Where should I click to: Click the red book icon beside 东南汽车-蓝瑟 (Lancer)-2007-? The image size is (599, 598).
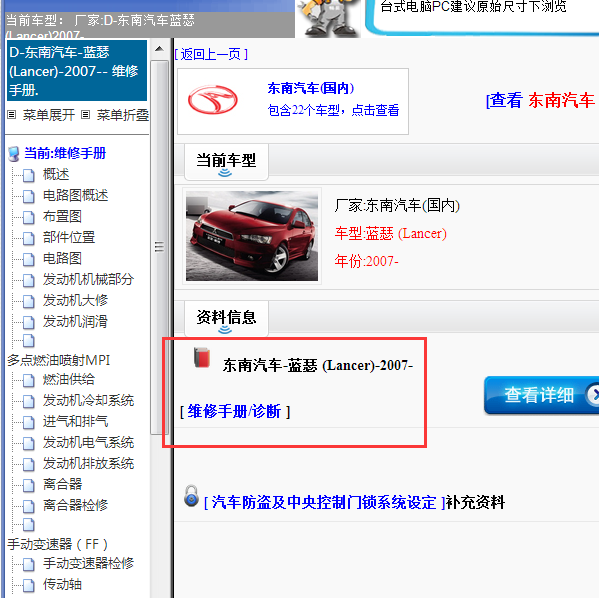click(202, 357)
